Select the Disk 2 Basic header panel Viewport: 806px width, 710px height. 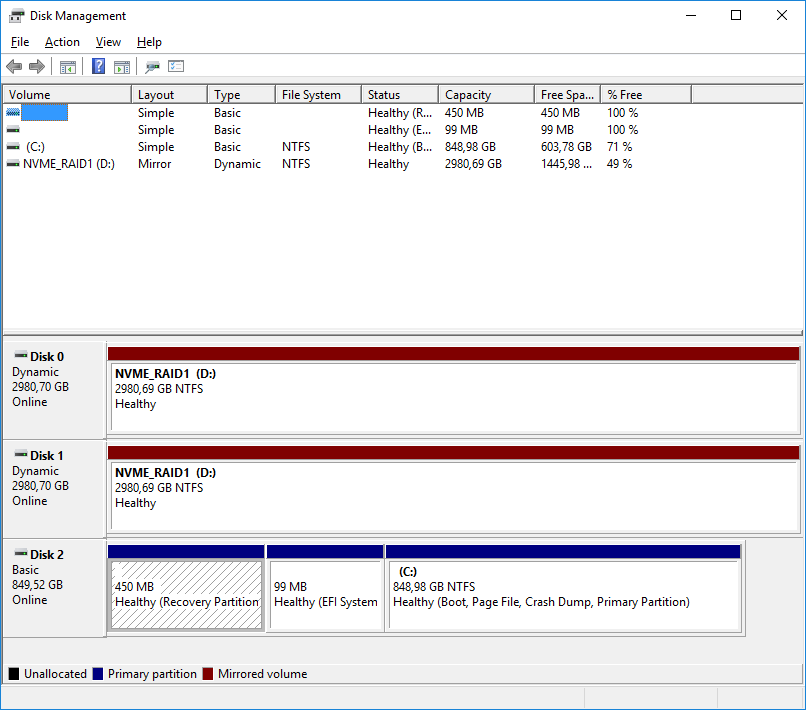54,588
